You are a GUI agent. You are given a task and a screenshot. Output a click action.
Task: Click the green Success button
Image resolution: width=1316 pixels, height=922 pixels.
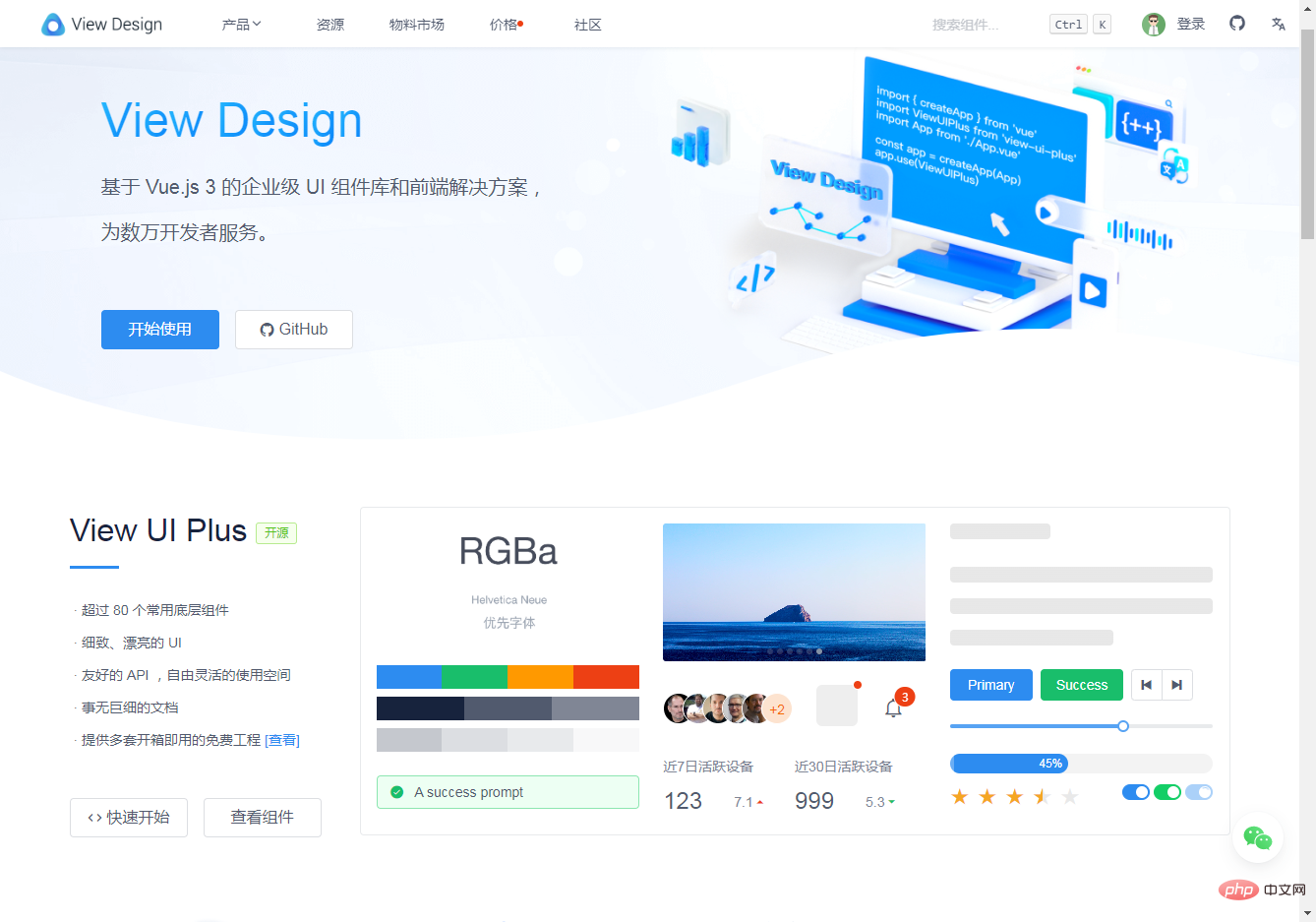[x=1082, y=685]
